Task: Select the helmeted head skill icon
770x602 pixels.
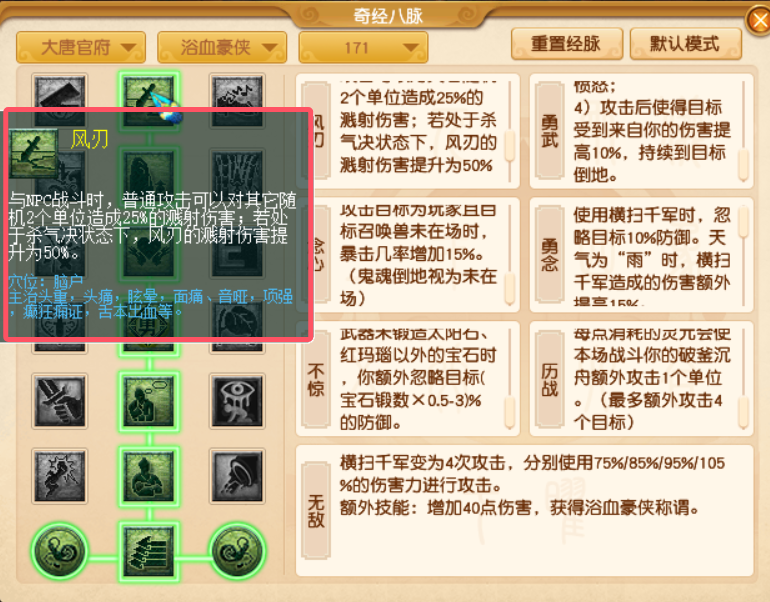Action: tap(237, 476)
